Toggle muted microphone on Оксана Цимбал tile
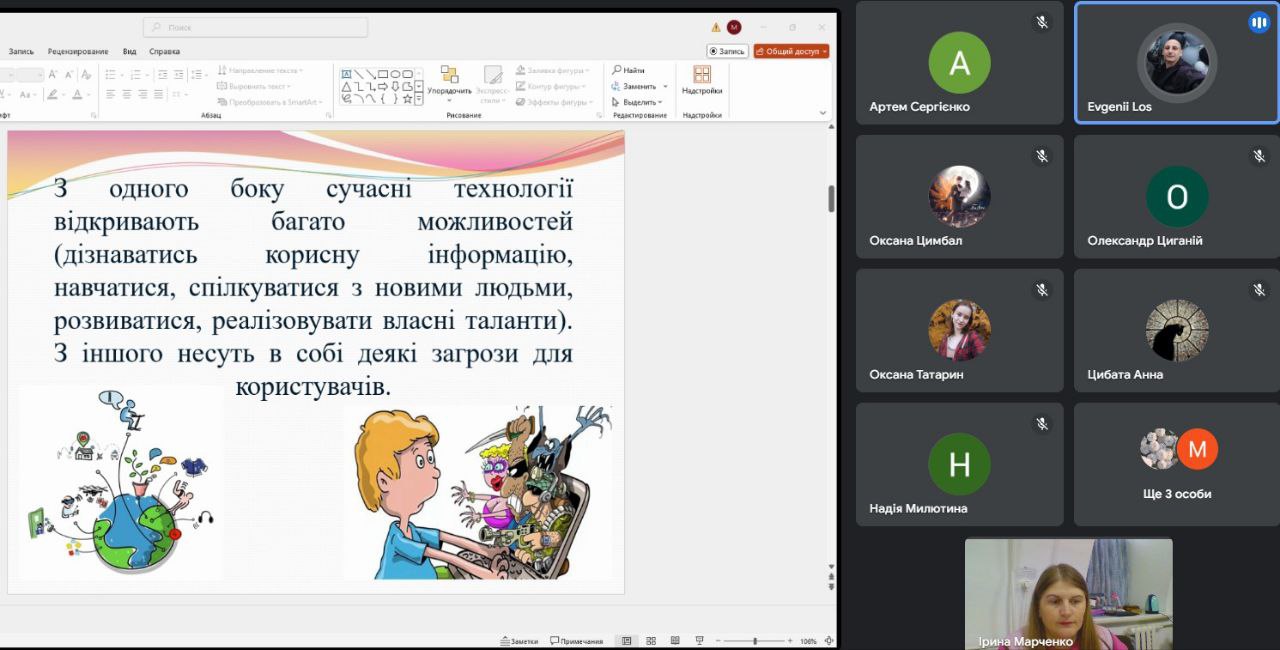Viewport: 1280px width, 650px height. tap(1042, 156)
